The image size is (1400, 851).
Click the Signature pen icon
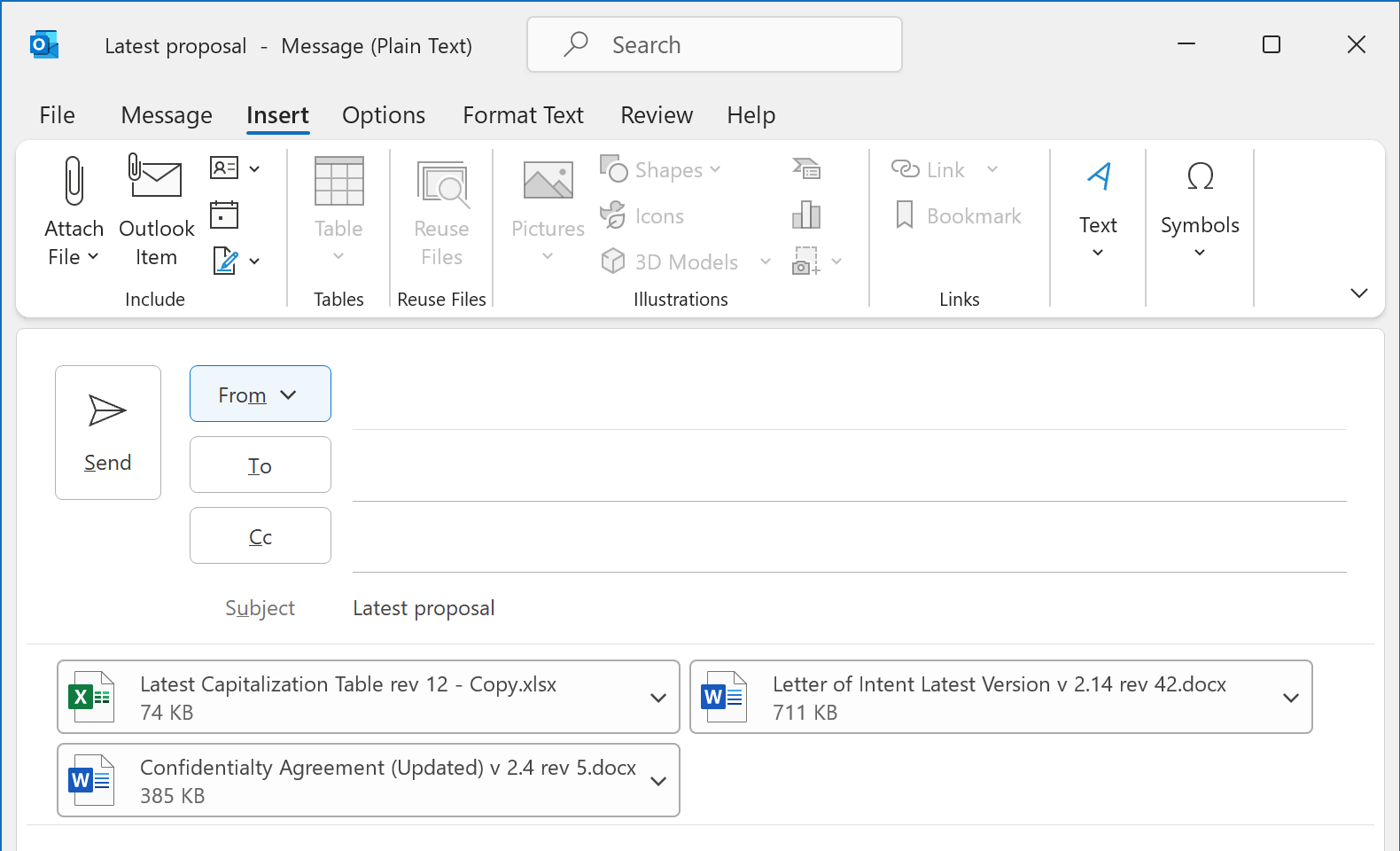[226, 261]
